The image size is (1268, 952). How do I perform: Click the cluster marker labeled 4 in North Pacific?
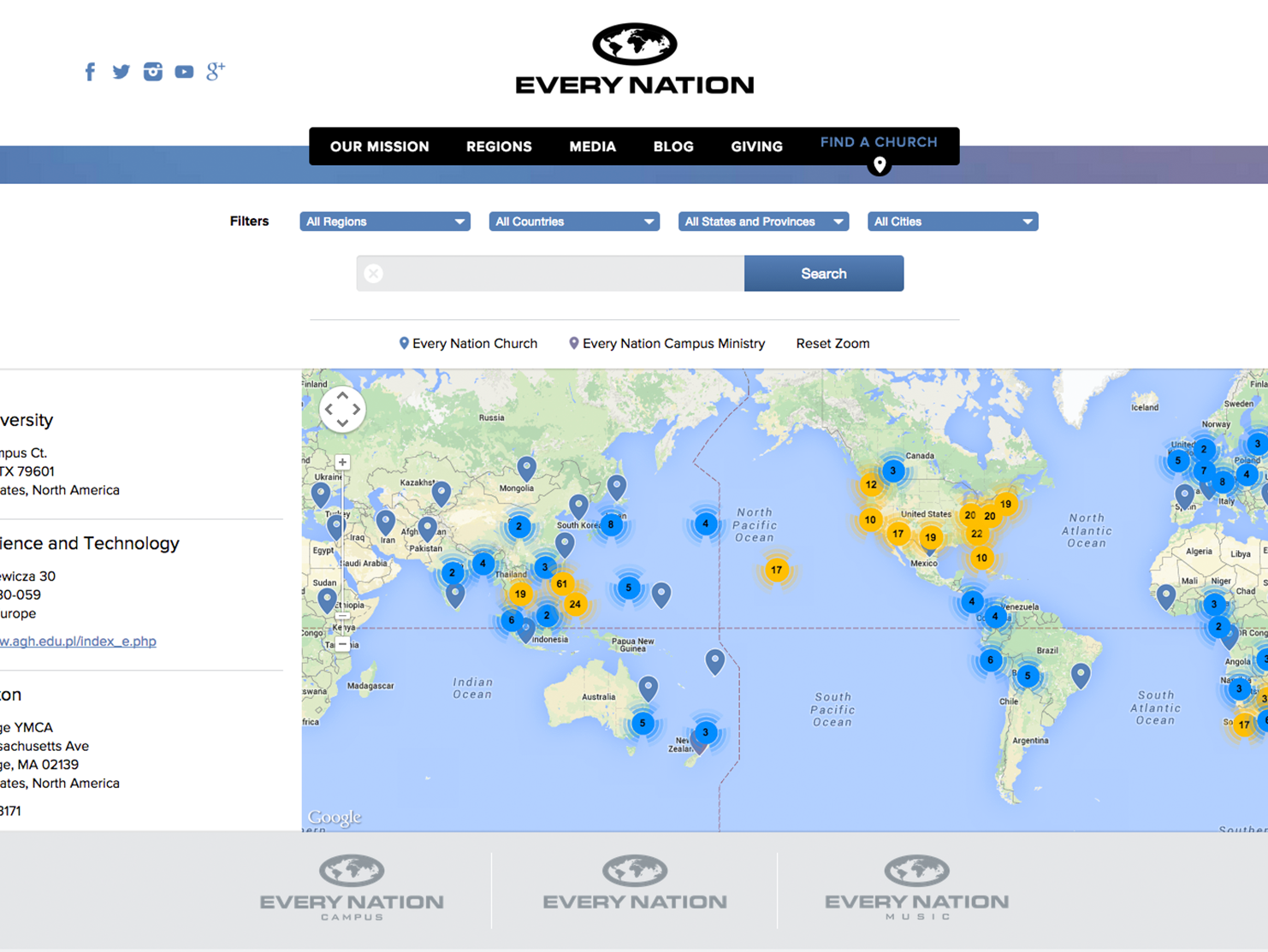click(x=705, y=523)
